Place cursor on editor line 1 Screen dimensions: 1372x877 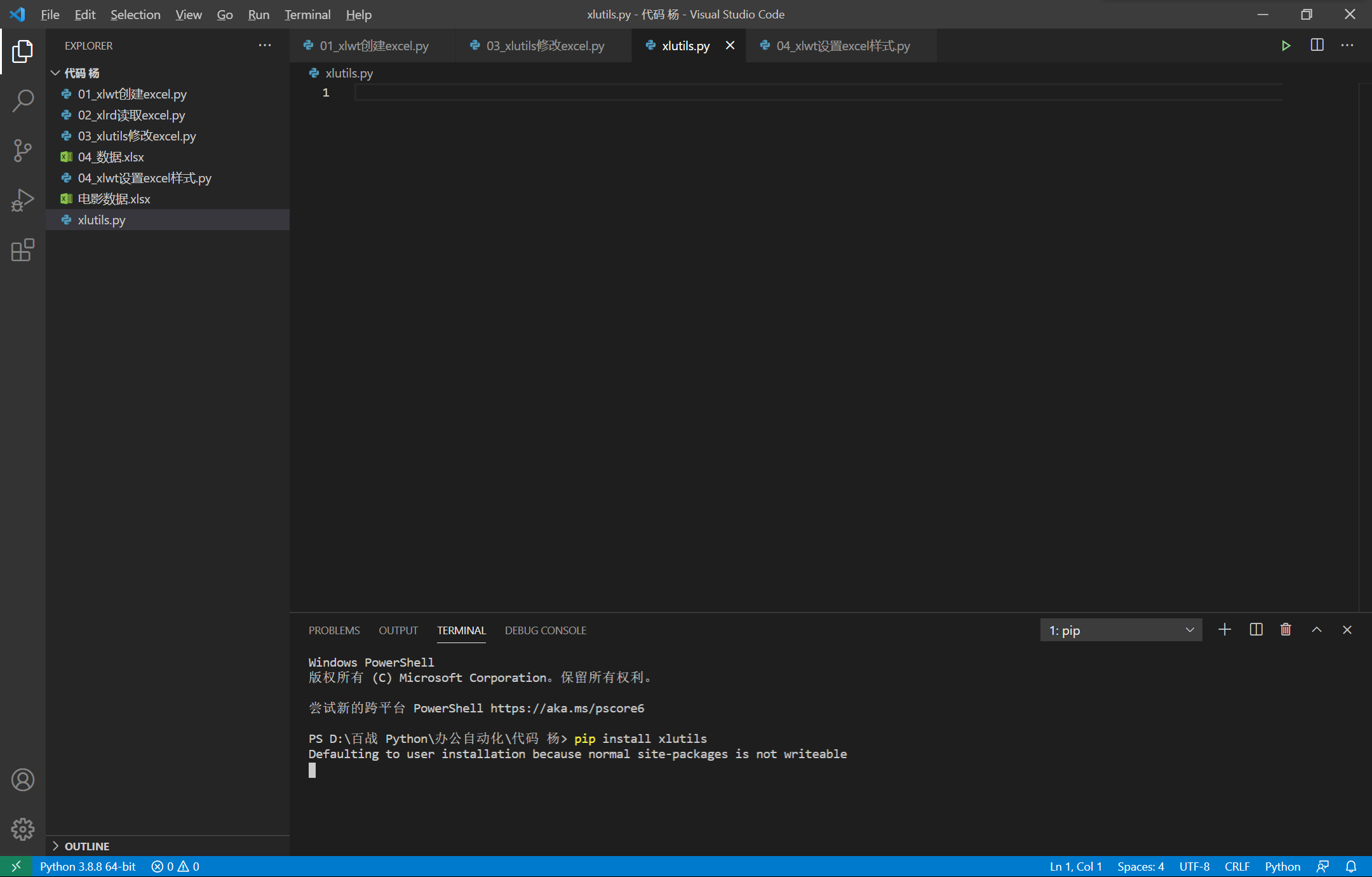818,93
